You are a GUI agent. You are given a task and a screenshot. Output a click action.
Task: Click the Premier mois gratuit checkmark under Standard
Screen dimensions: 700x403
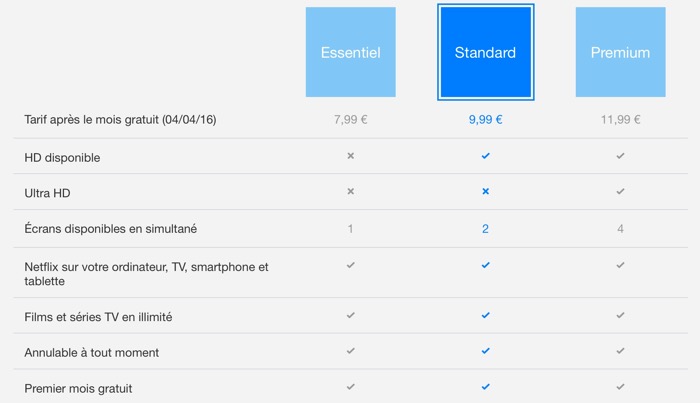coord(485,386)
